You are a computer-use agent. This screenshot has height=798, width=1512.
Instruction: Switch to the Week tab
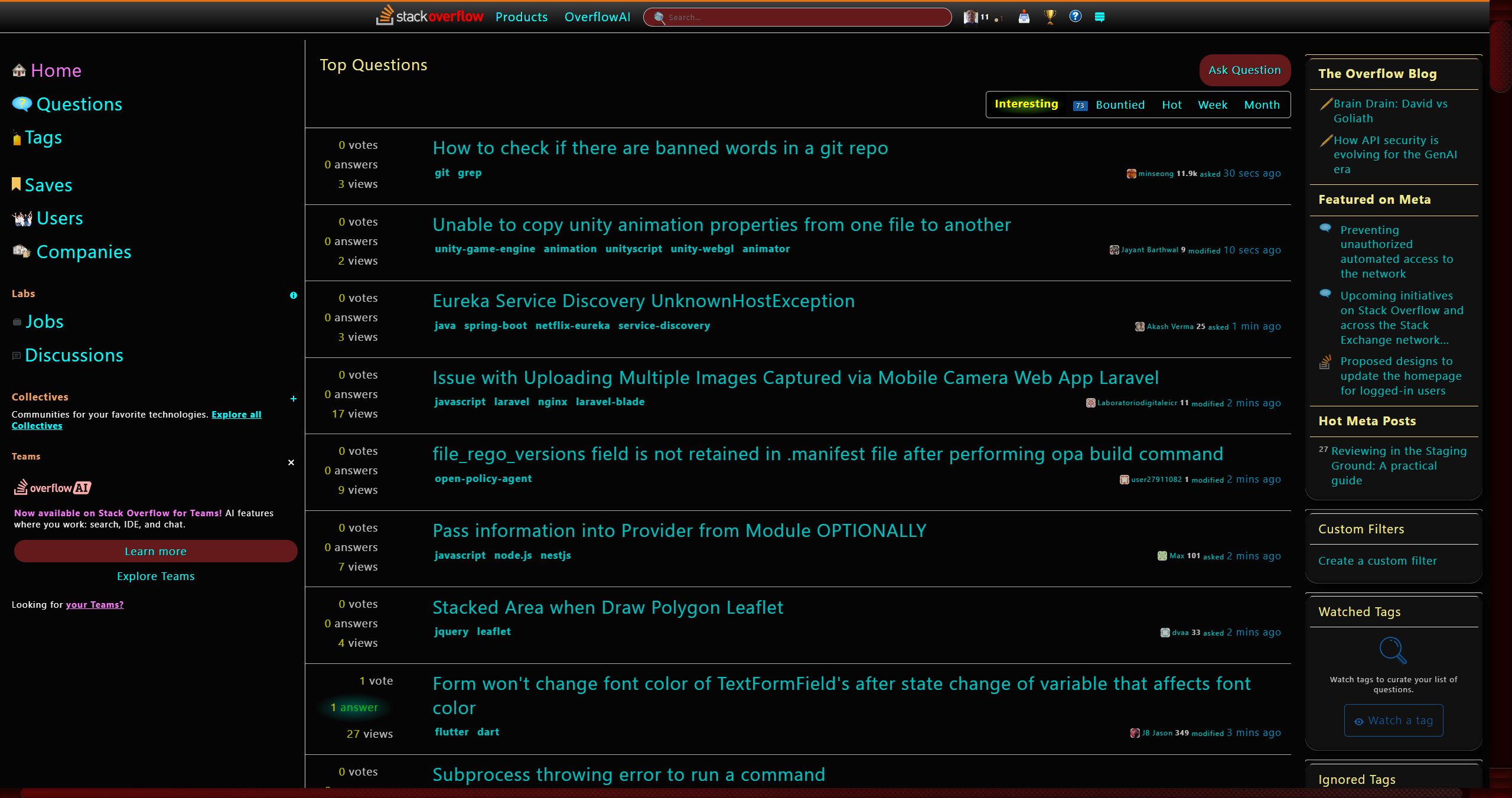click(1213, 105)
